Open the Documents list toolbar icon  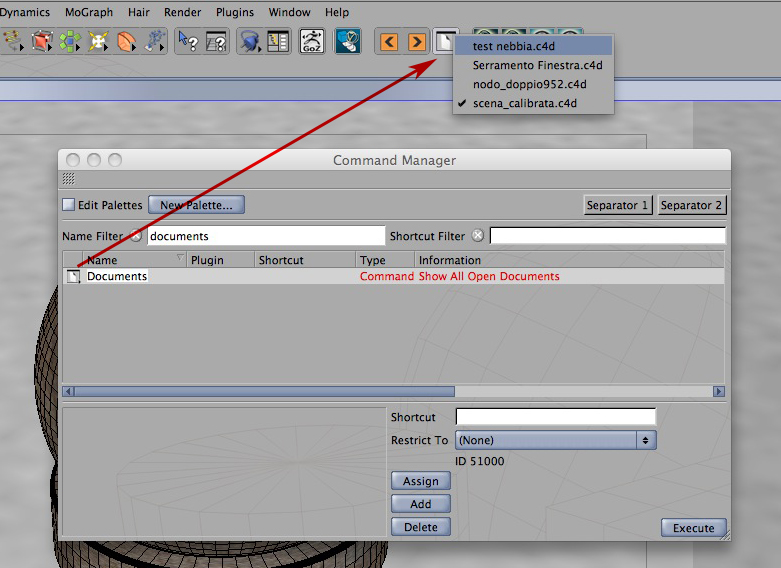tap(444, 42)
